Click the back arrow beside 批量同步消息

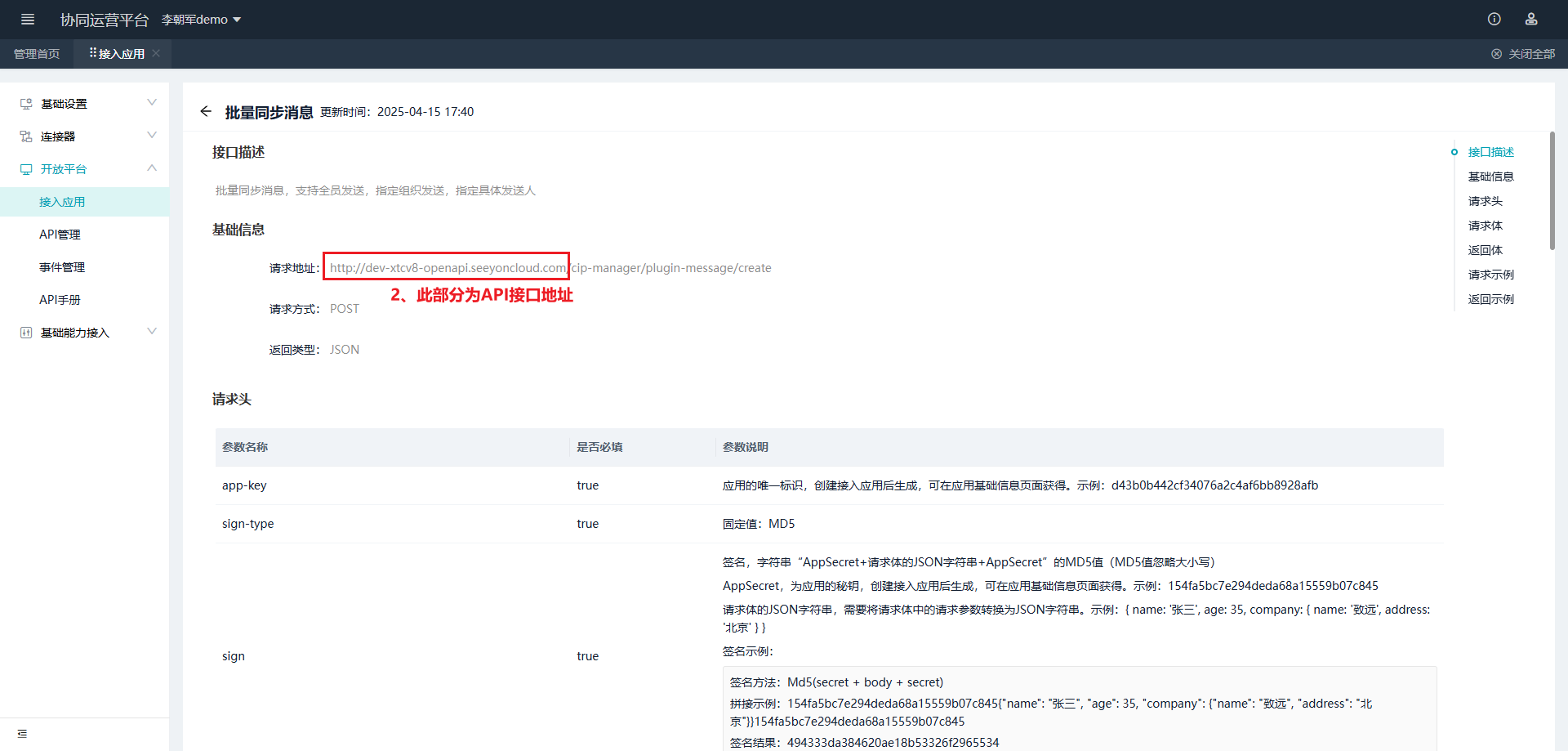pos(206,112)
